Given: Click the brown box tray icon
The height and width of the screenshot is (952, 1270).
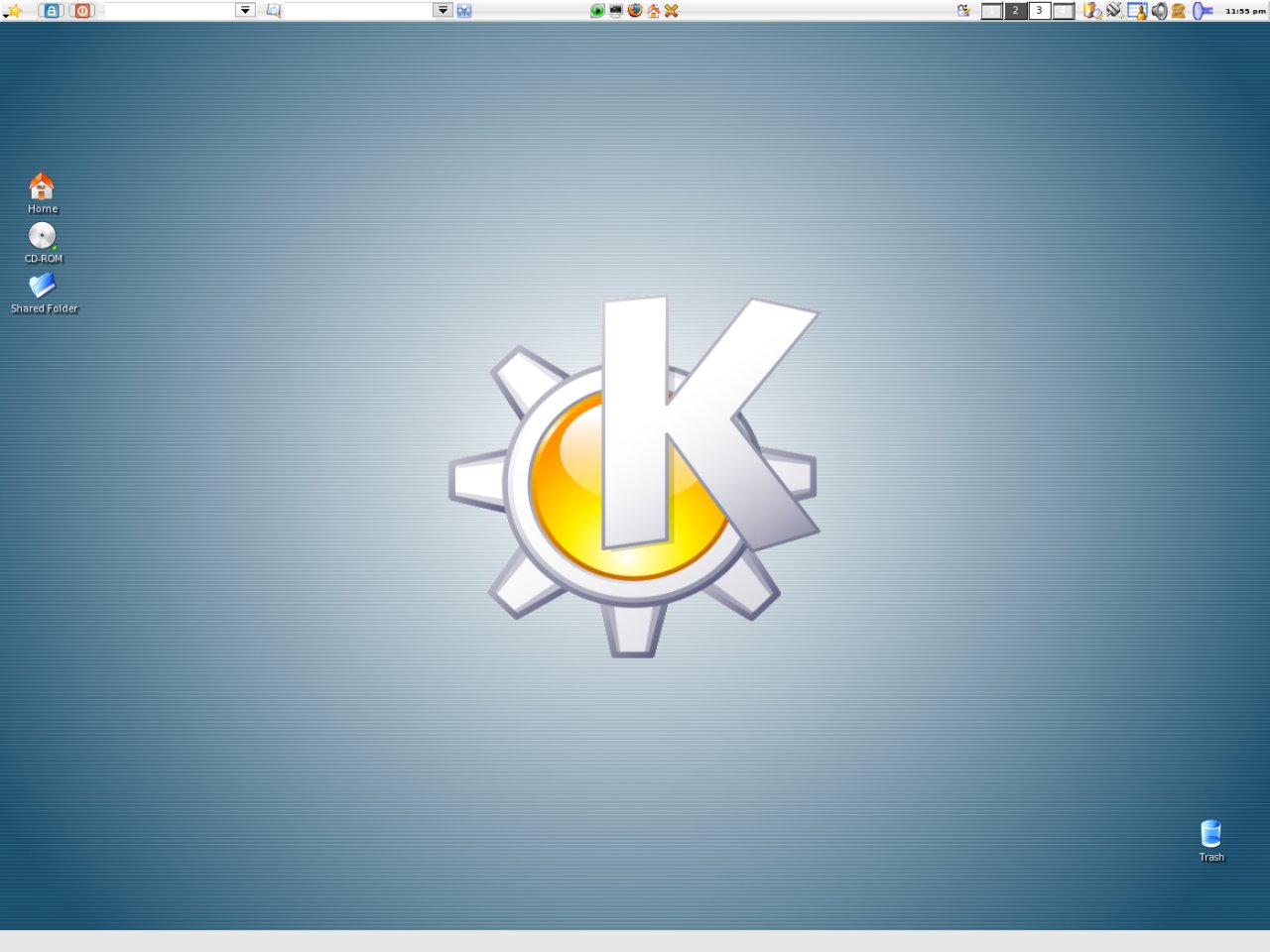Looking at the screenshot, I should click(1179, 11).
